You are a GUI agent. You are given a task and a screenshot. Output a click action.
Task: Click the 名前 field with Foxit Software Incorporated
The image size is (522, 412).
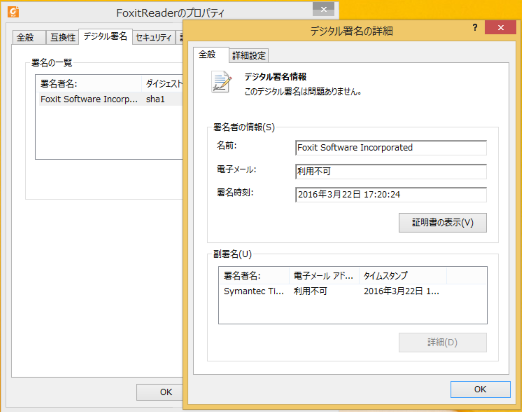(391, 148)
